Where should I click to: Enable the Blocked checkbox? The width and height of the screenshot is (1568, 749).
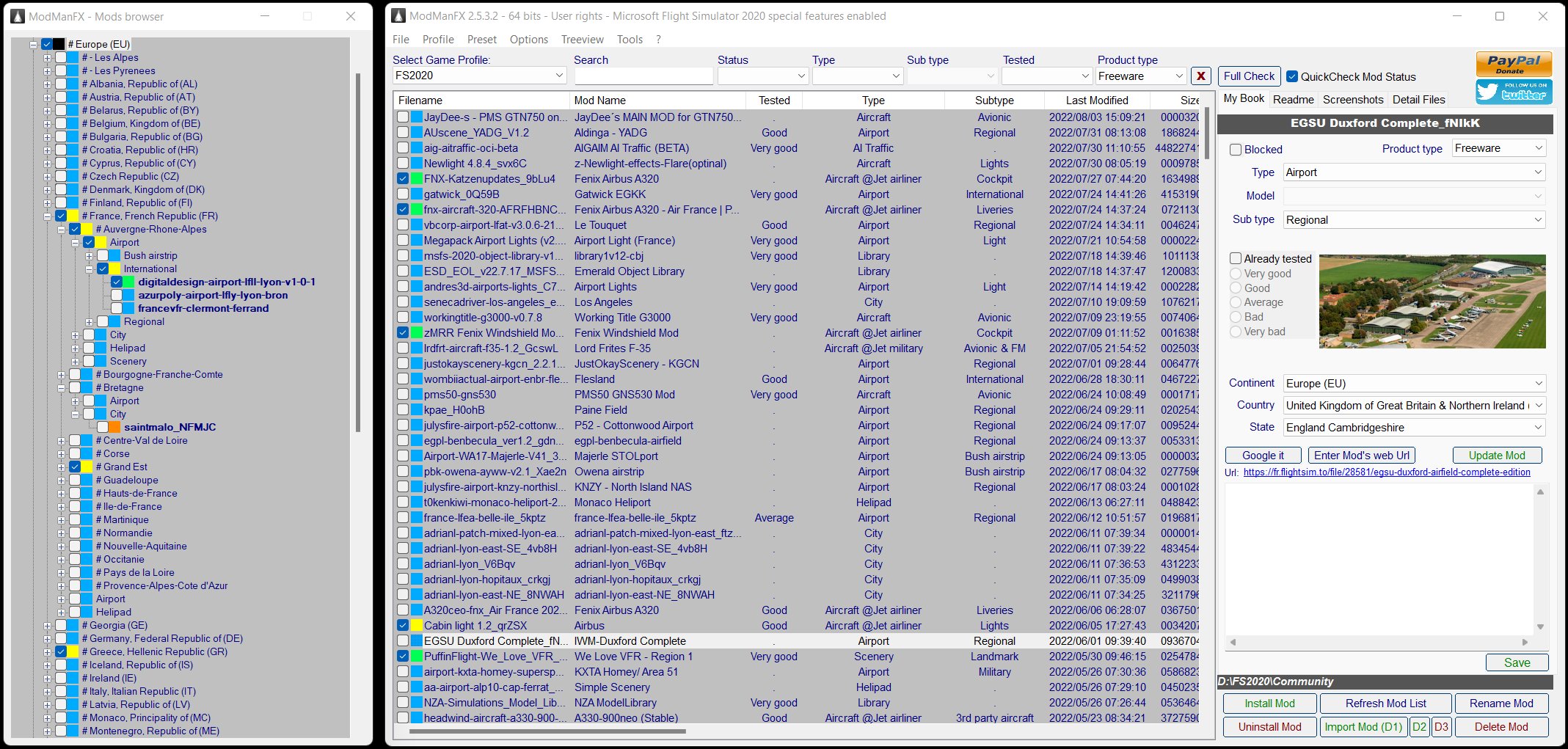pyautogui.click(x=1236, y=150)
